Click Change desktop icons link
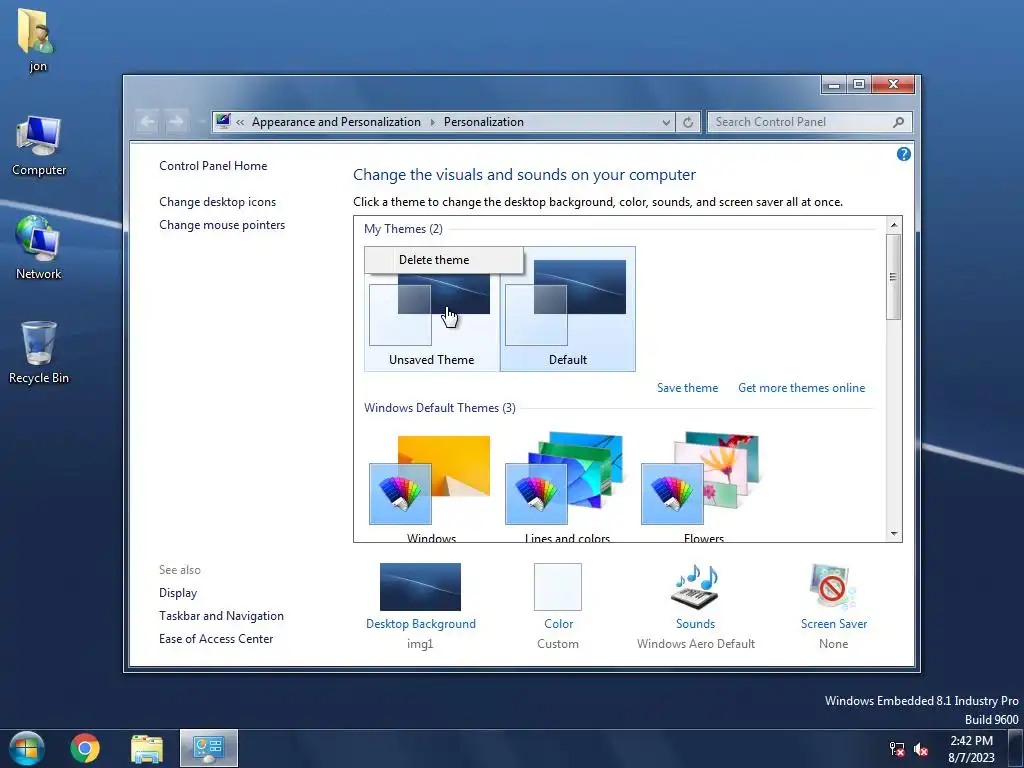This screenshot has width=1024, height=768. 217,202
